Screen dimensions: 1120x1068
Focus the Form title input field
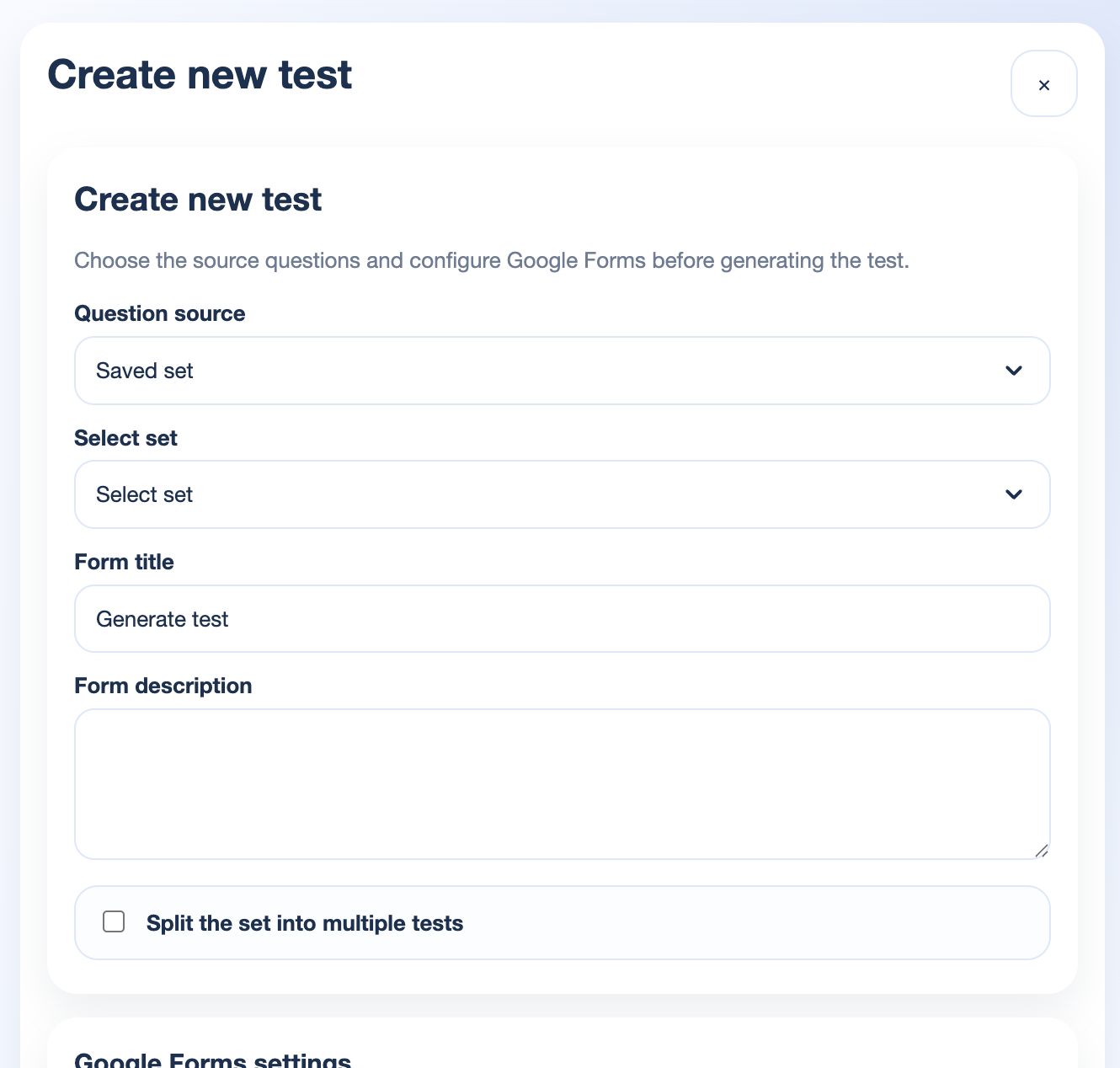click(562, 619)
